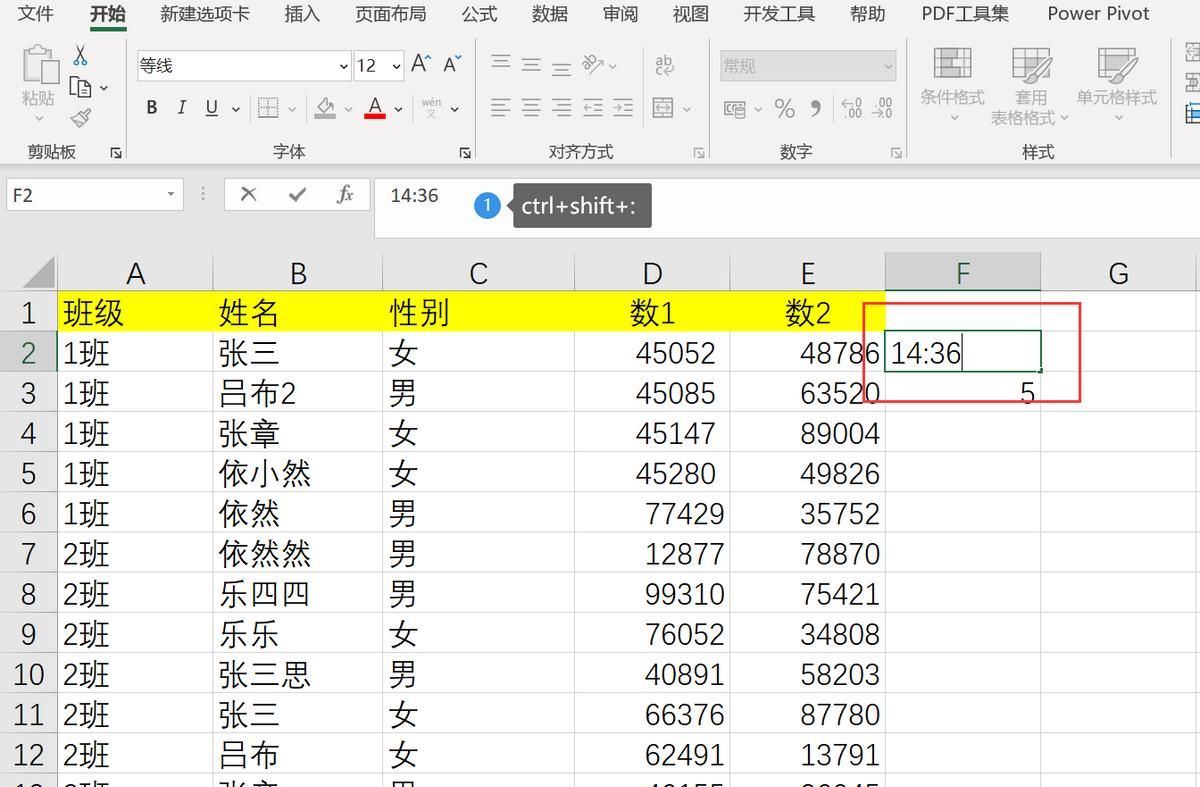Toggle italic formatting
The width and height of the screenshot is (1200, 787).
(x=182, y=108)
